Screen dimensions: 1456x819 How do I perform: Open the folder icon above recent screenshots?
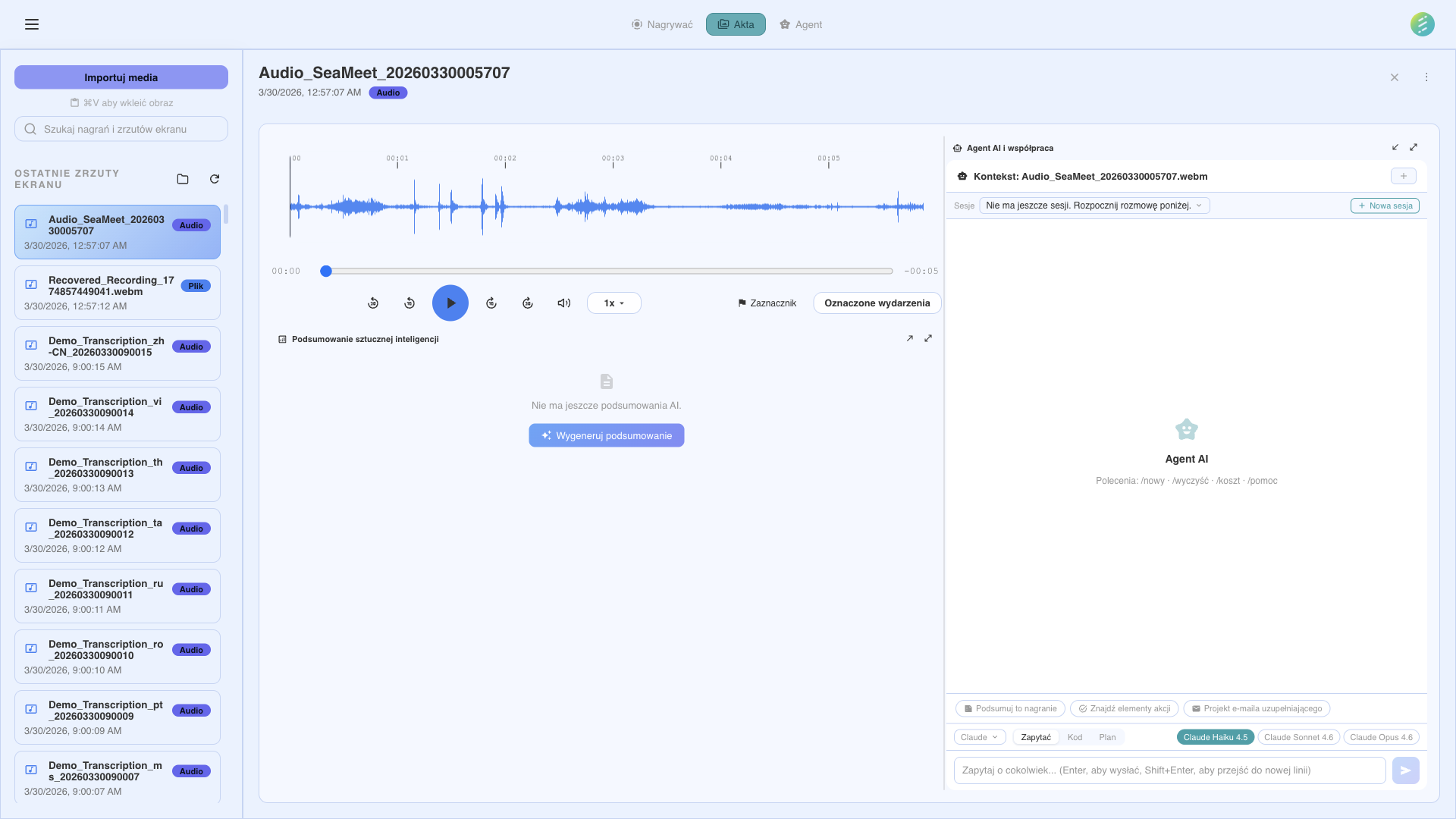tap(182, 179)
